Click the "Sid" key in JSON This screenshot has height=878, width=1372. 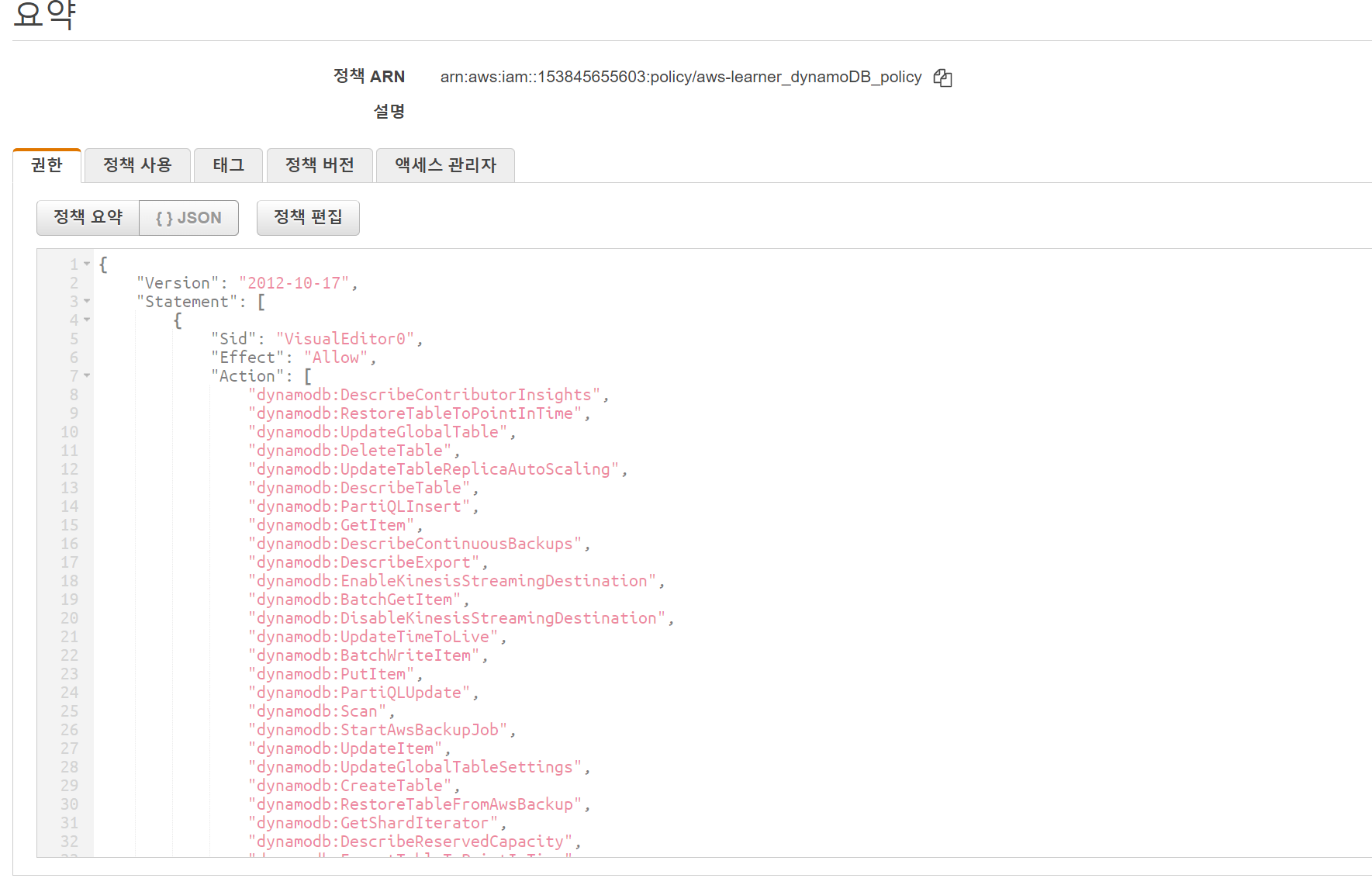click(233, 339)
